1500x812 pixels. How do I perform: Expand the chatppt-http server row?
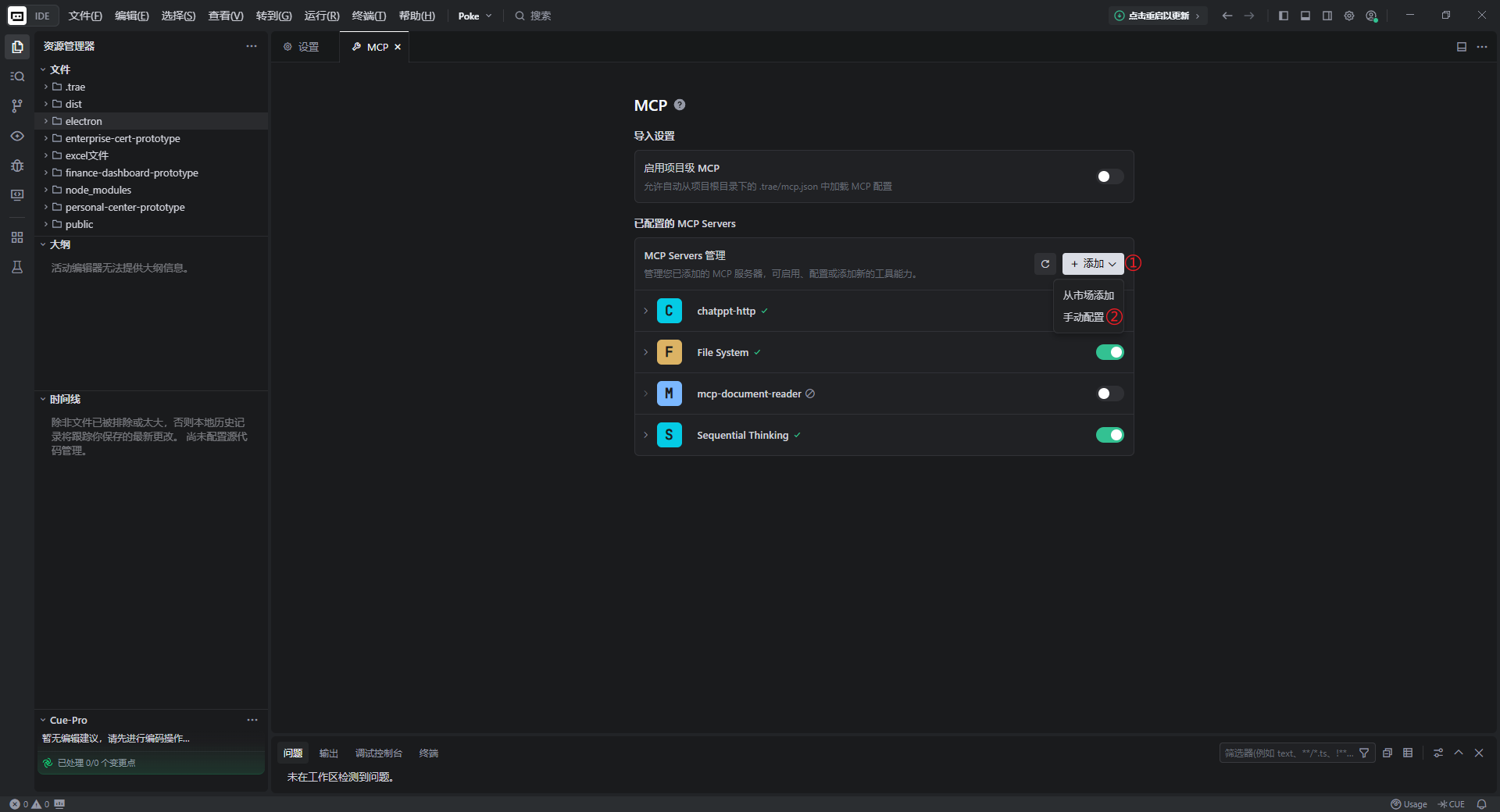pos(646,311)
